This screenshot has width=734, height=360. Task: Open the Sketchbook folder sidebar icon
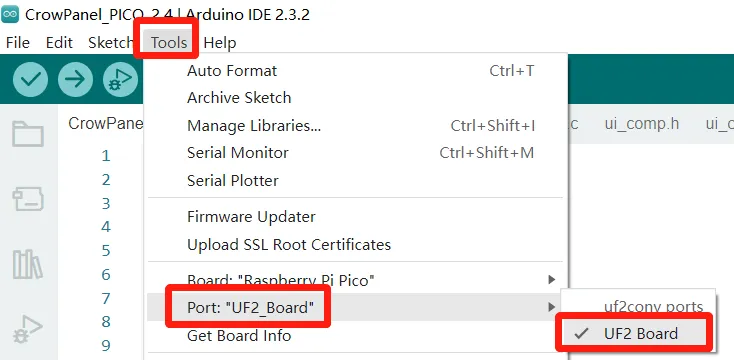pos(28,134)
